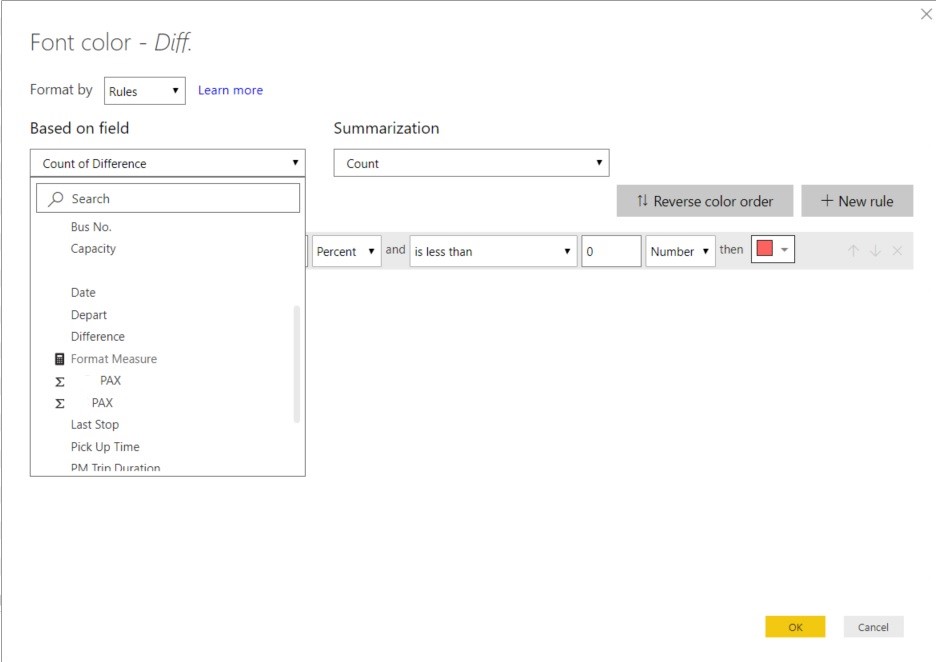
Task: Open the Format by Rules dropdown
Action: coord(144,91)
